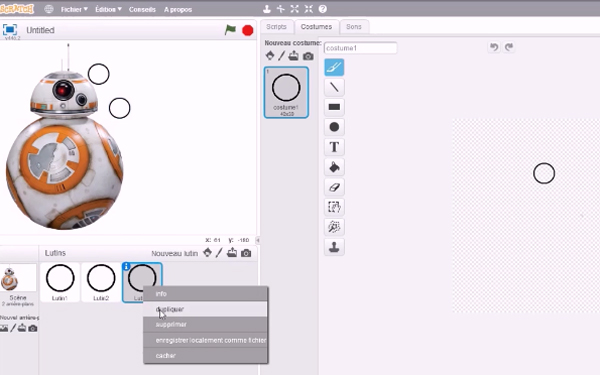
Task: Paint a new backdrop icon
Action: tap(13, 328)
